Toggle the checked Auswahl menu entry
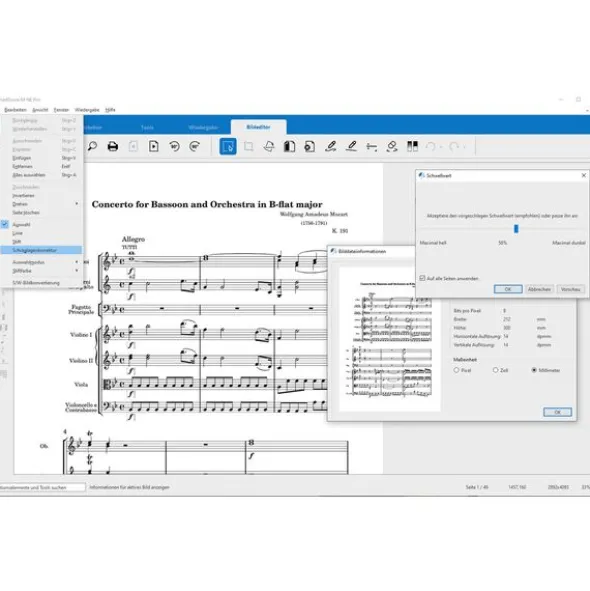Viewport: 590px width, 591px height. click(41, 224)
